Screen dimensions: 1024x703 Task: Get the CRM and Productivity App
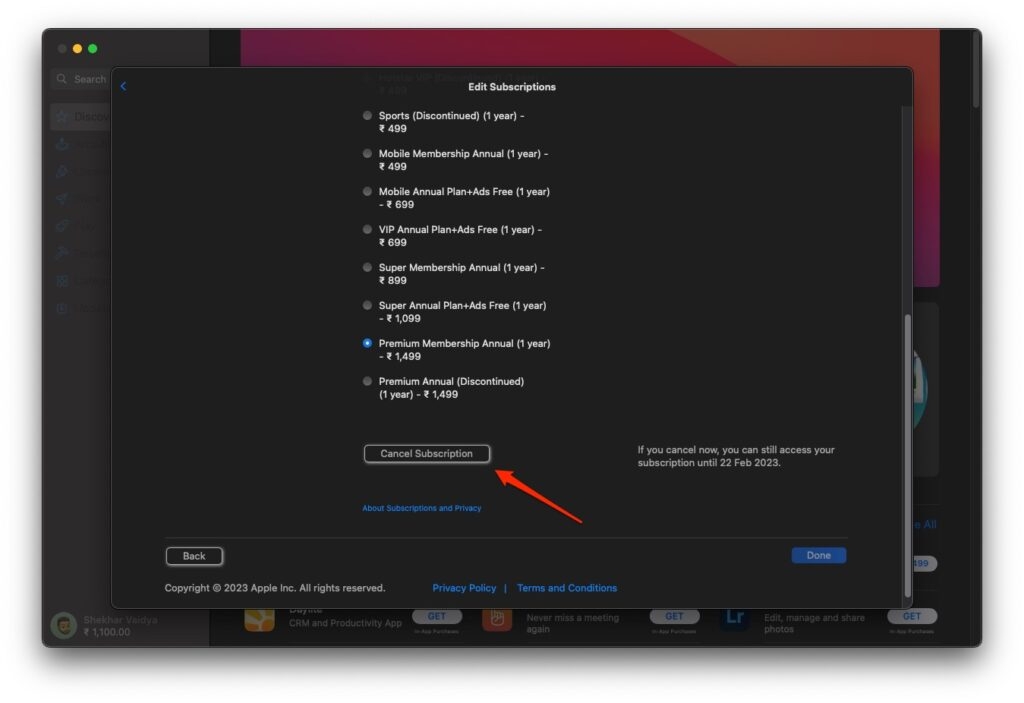[437, 616]
